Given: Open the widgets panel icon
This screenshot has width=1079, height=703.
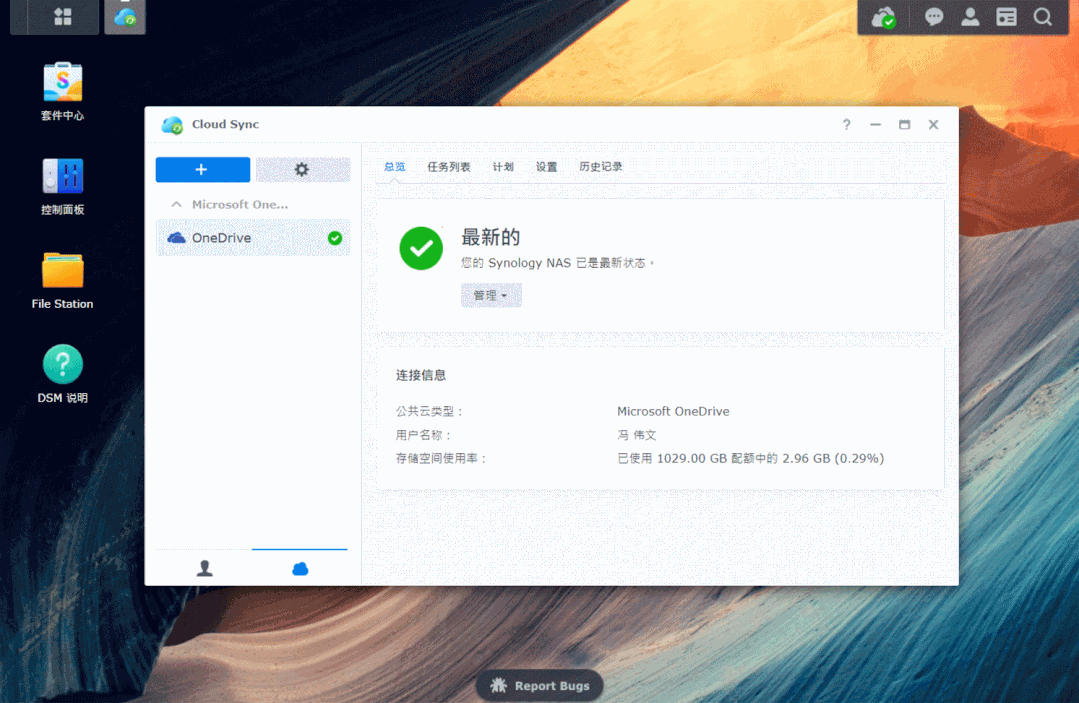Looking at the screenshot, I should tap(1006, 17).
